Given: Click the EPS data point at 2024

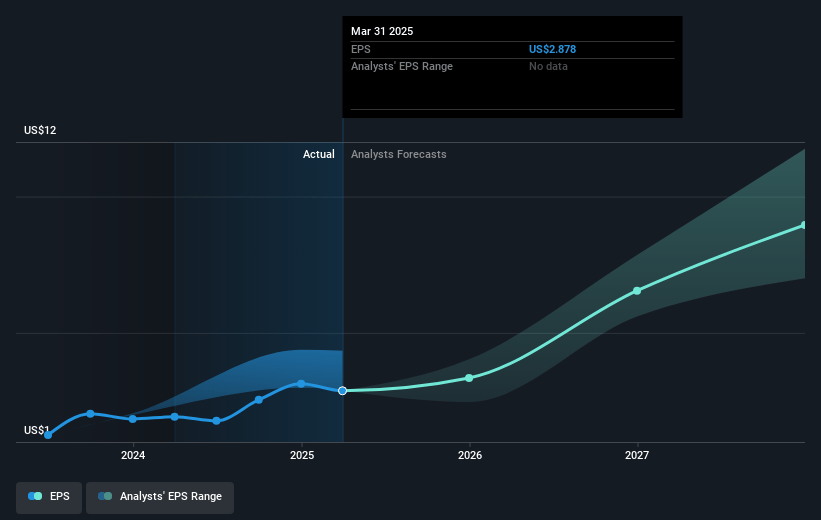Looking at the screenshot, I should coord(133,419).
